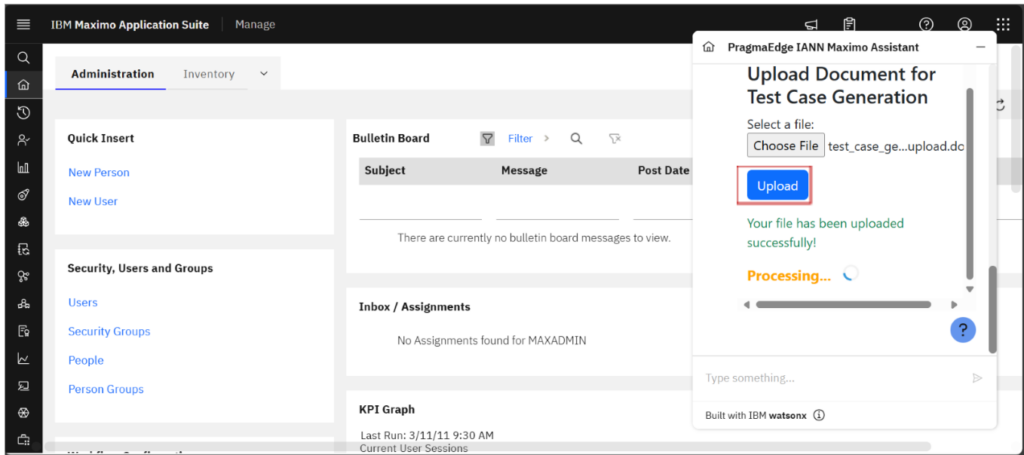Click the Subject filter field
Screen dimensions: 1024x455
point(421,210)
